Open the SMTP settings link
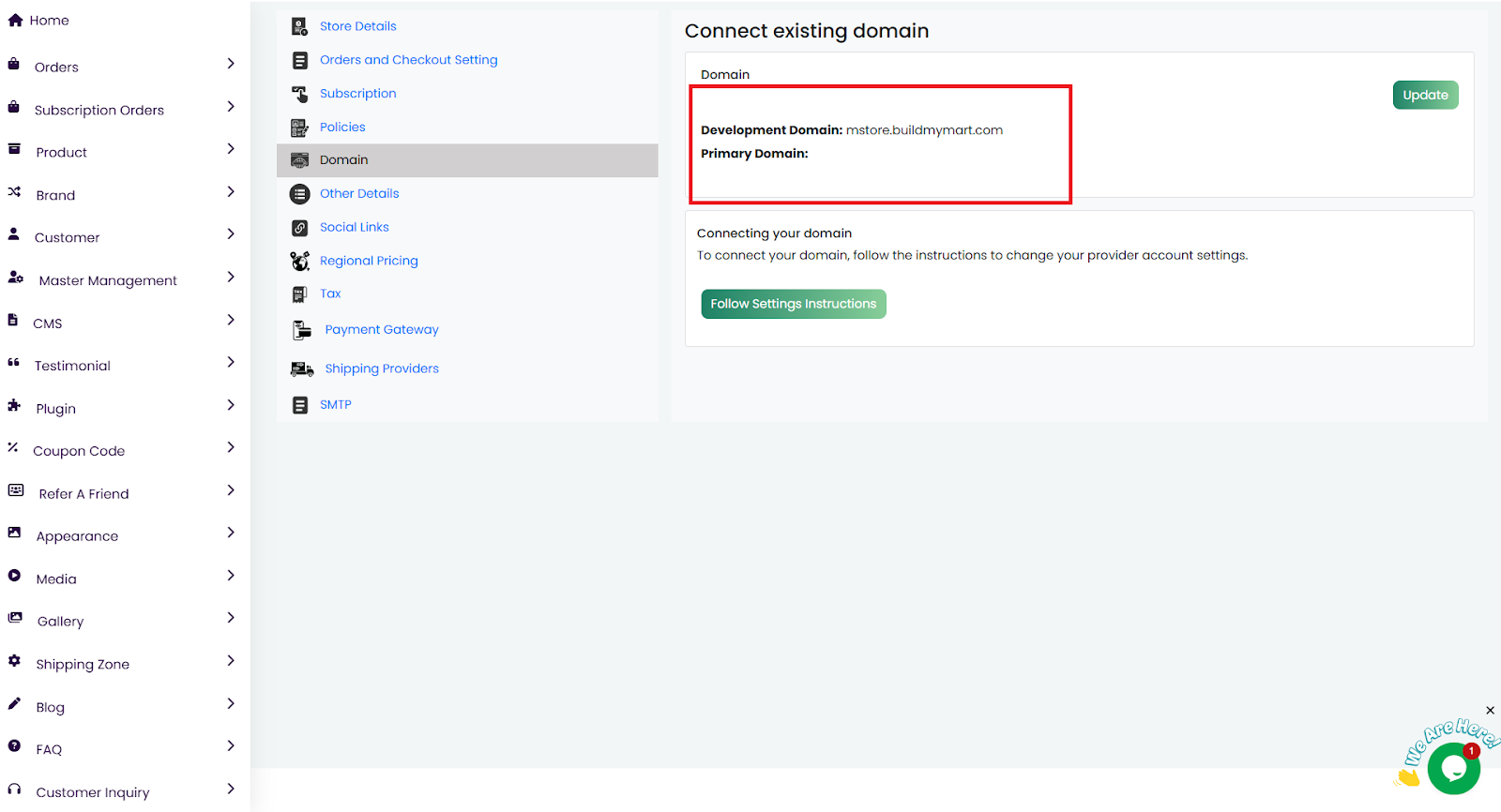1501x812 pixels. pyautogui.click(x=335, y=405)
